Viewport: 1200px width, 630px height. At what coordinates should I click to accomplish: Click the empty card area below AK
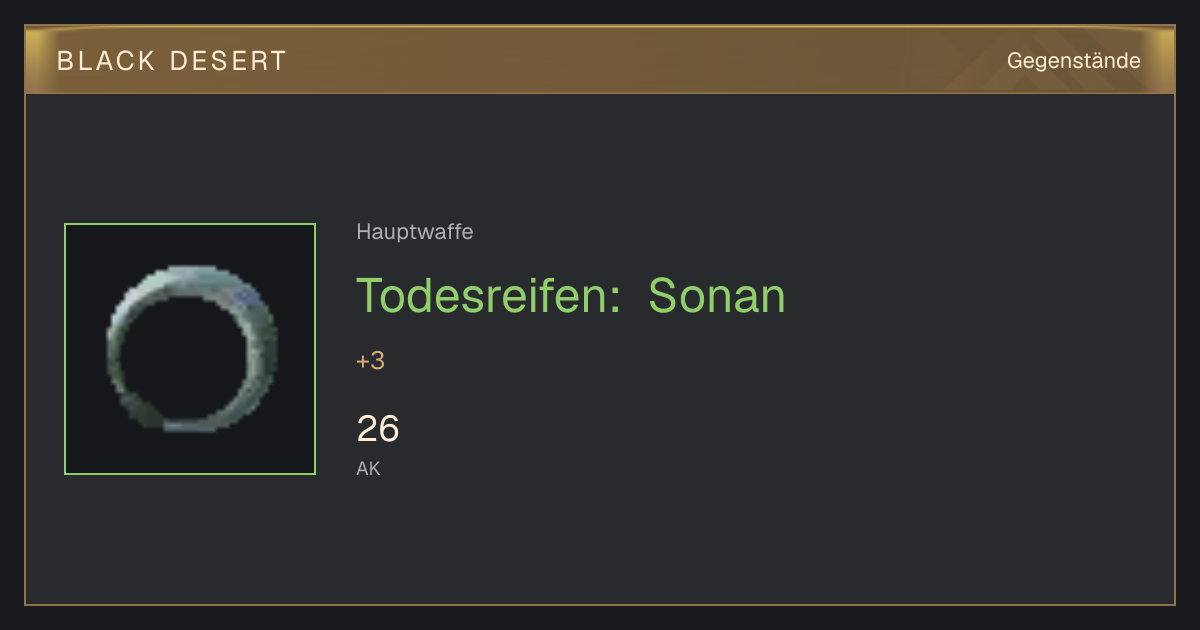click(600, 540)
